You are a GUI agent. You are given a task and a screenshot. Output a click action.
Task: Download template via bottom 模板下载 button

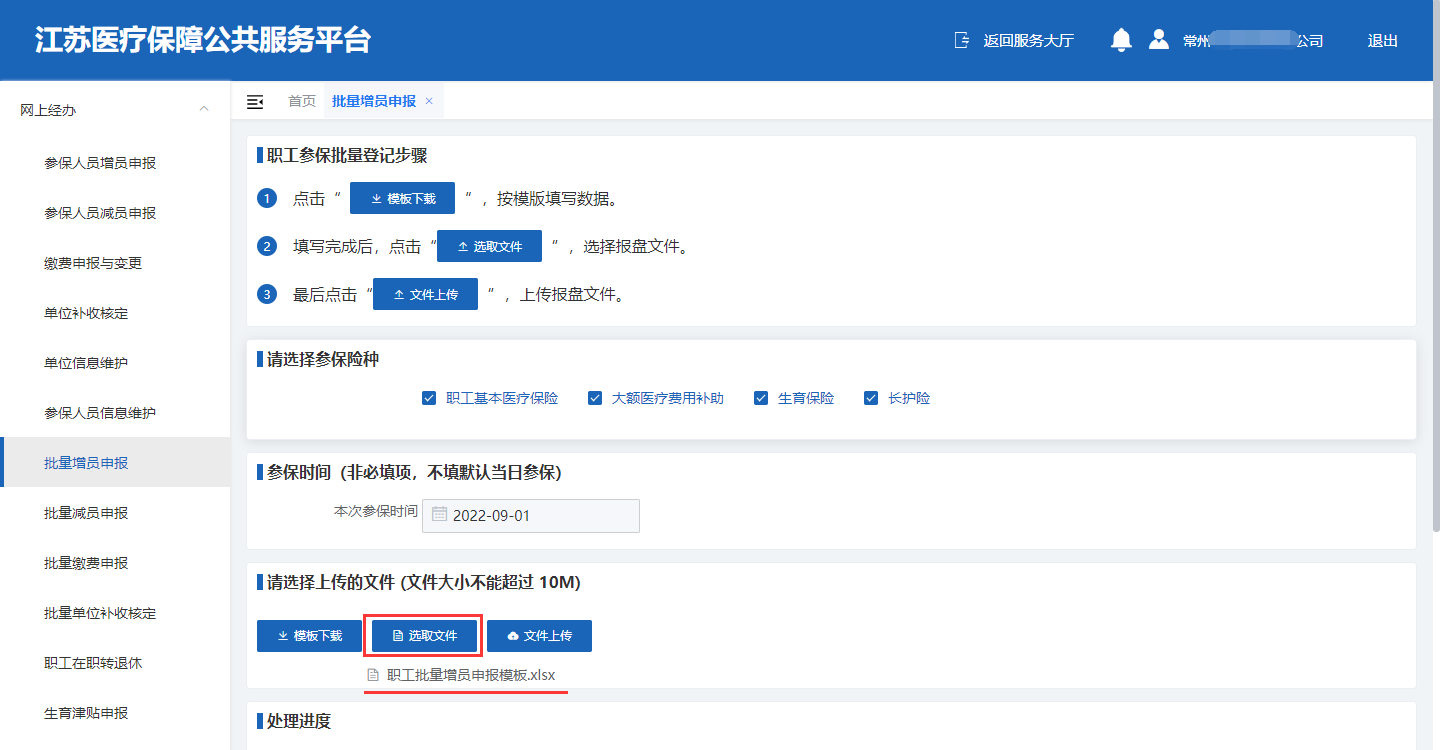[309, 636]
